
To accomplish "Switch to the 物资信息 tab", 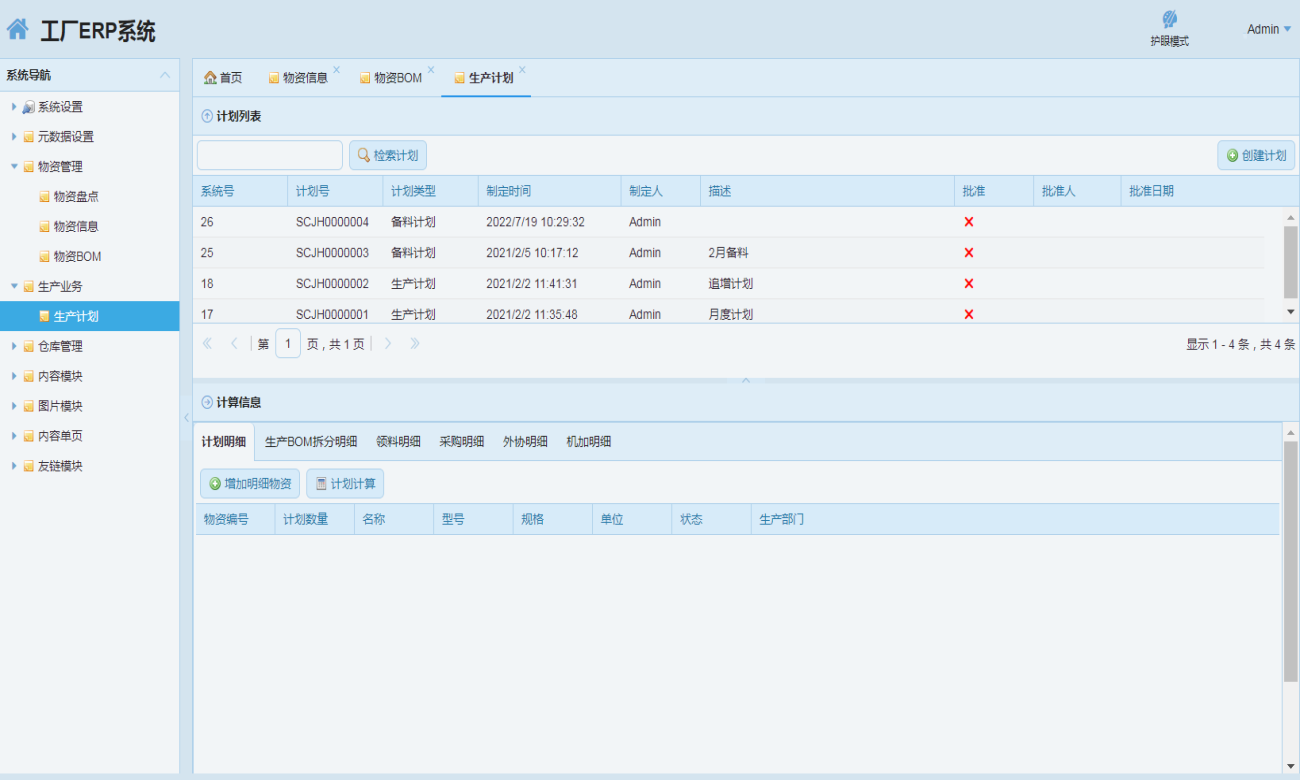I will pyautogui.click(x=298, y=78).
